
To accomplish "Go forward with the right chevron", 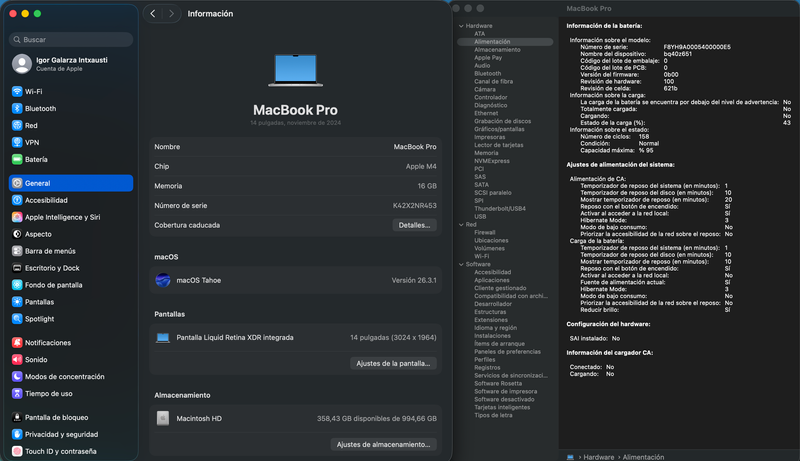I will [171, 14].
